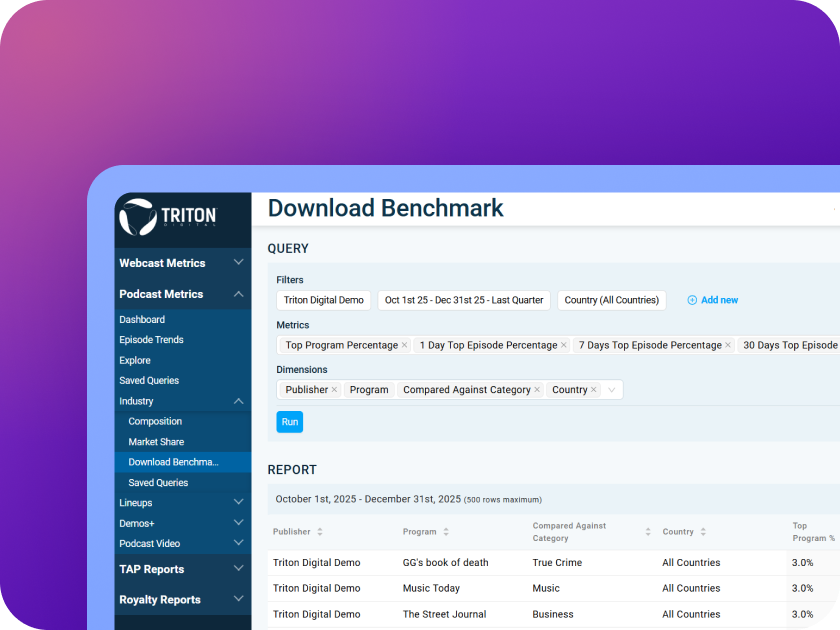
Task: Open Saved Queries under Podcast Metrics
Action: 149,380
